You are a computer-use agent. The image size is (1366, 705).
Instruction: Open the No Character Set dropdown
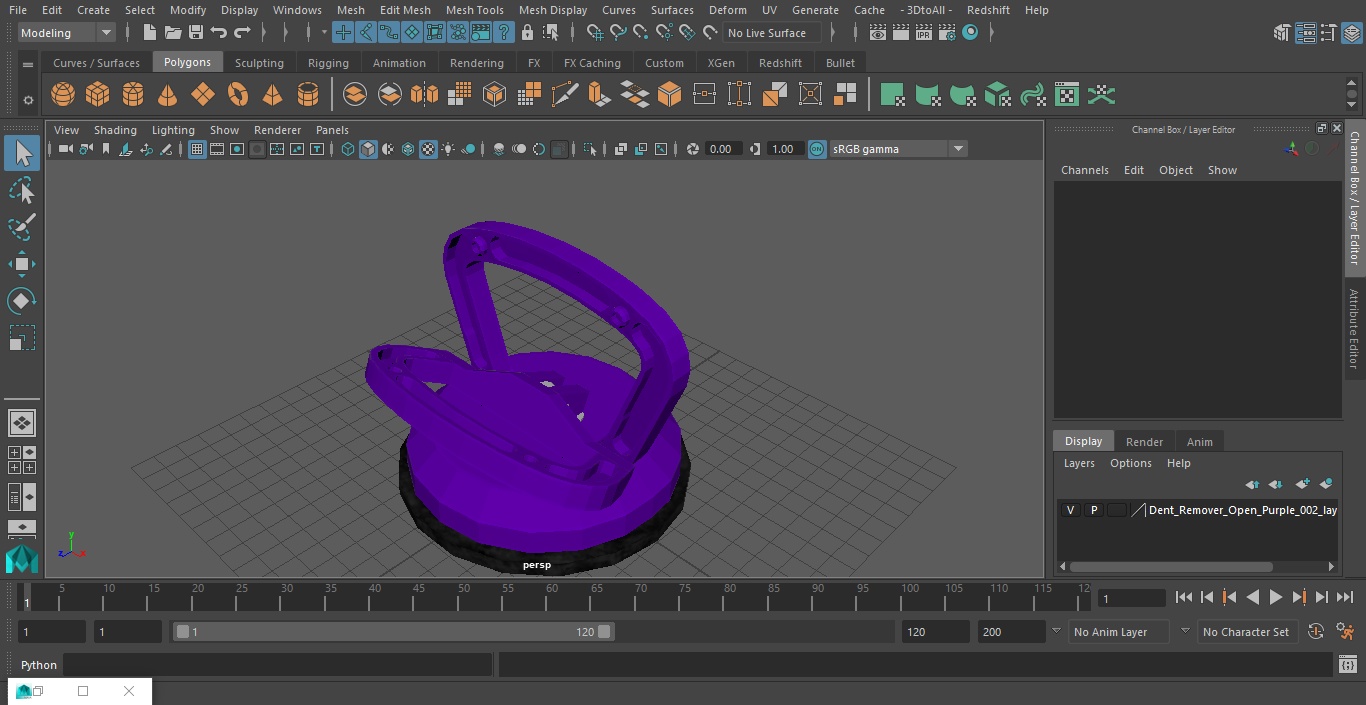click(x=1246, y=632)
